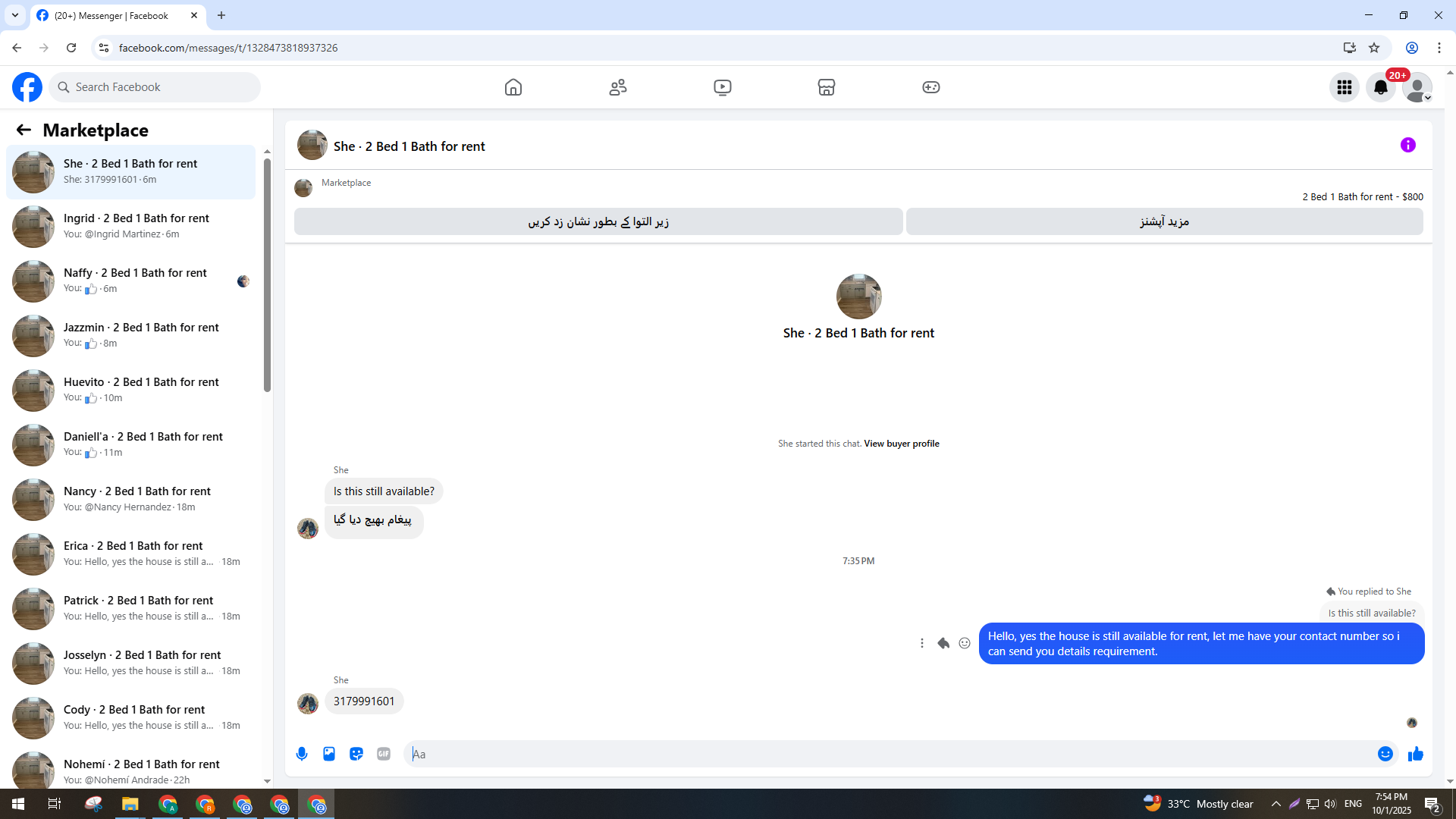Go back using the Marketplace back arrow
1456x819 pixels.
tap(24, 130)
